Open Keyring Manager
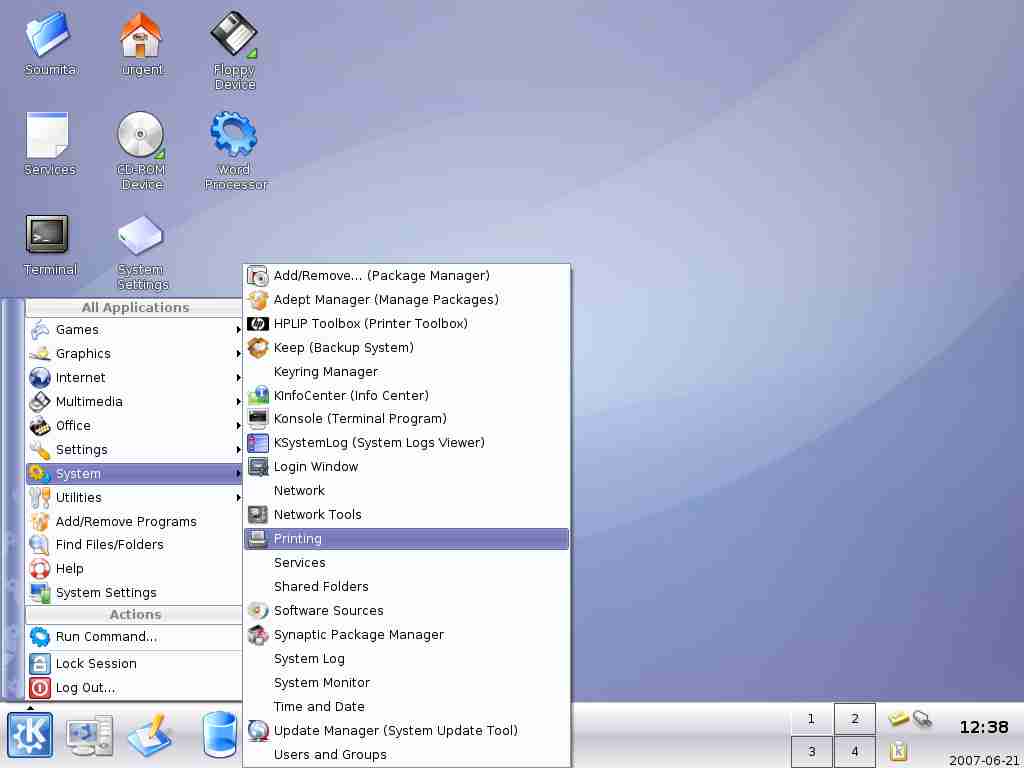This screenshot has width=1024, height=768. pos(406,372)
